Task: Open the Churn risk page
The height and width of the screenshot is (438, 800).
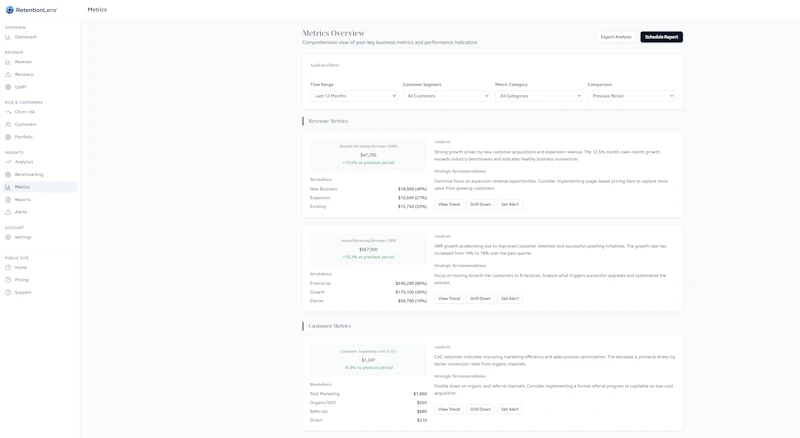Action: coord(40,112)
